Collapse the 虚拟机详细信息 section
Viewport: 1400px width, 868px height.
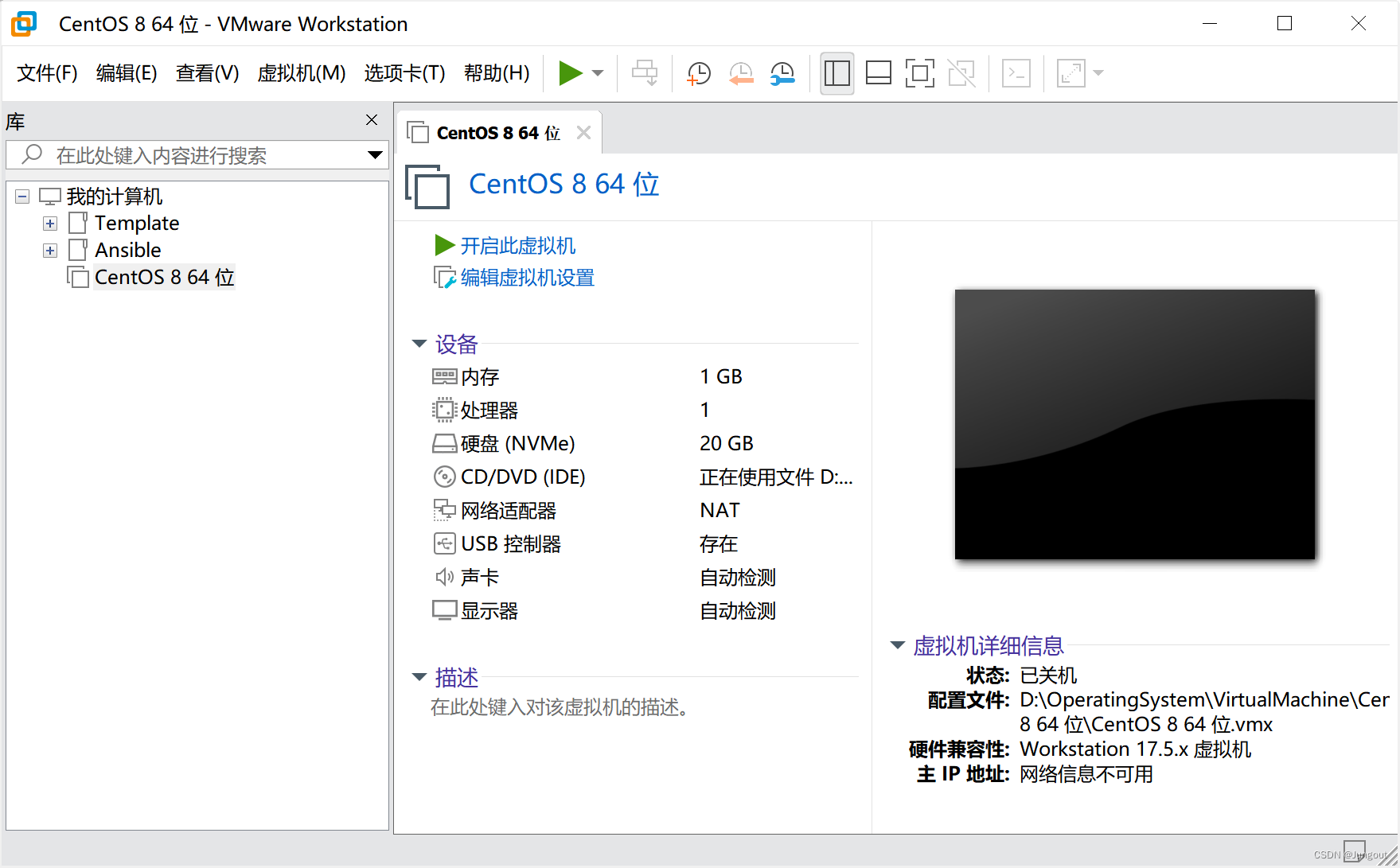898,645
